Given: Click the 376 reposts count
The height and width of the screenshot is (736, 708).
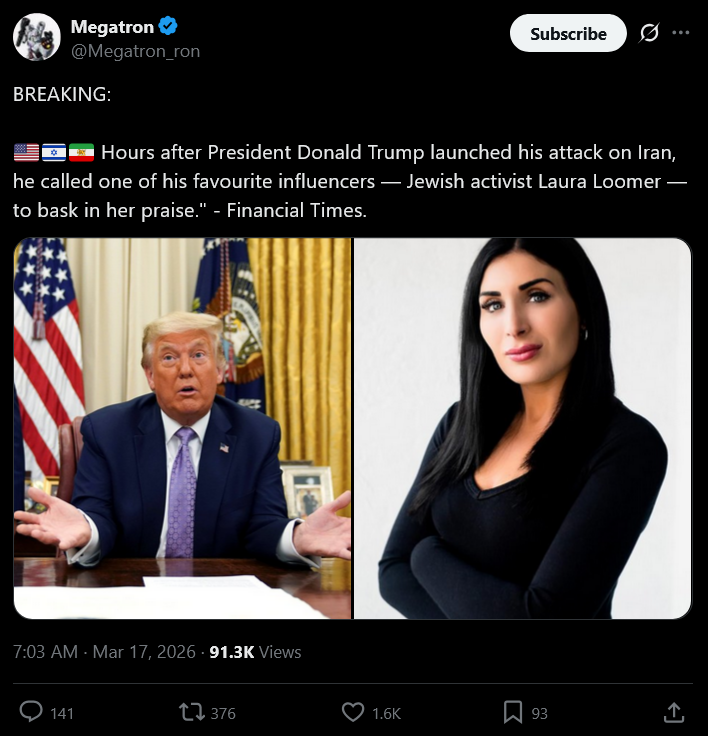Looking at the screenshot, I should 223,713.
